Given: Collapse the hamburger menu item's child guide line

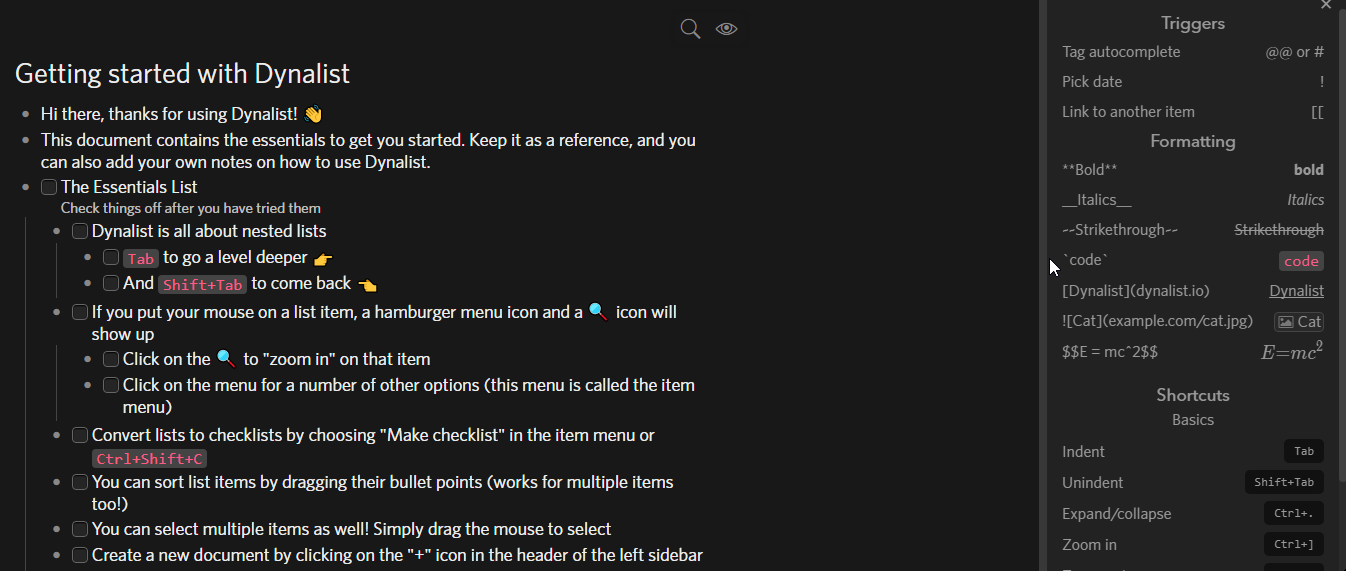Looking at the screenshot, I should (57, 381).
